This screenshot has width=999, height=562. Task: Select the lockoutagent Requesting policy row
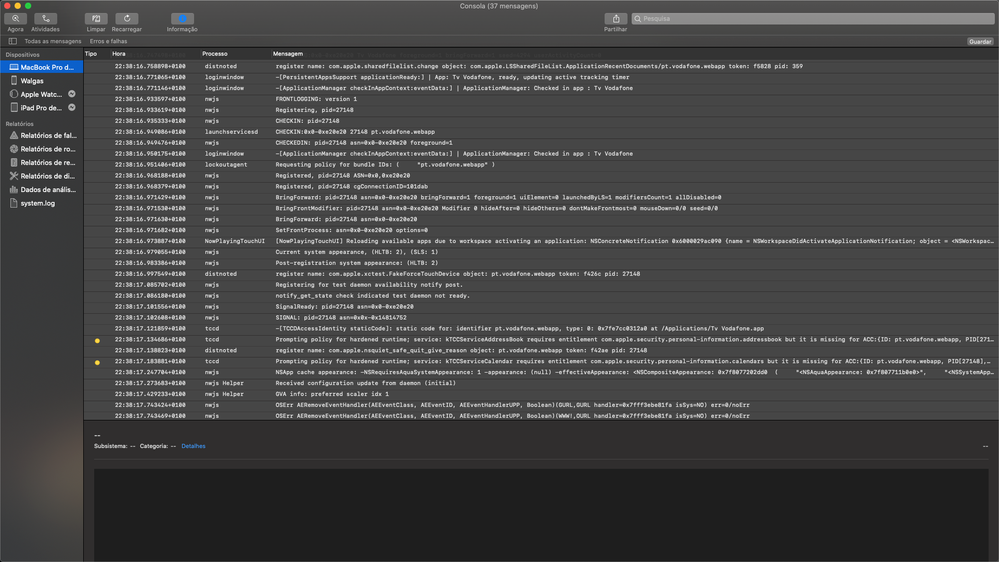pos(541,164)
